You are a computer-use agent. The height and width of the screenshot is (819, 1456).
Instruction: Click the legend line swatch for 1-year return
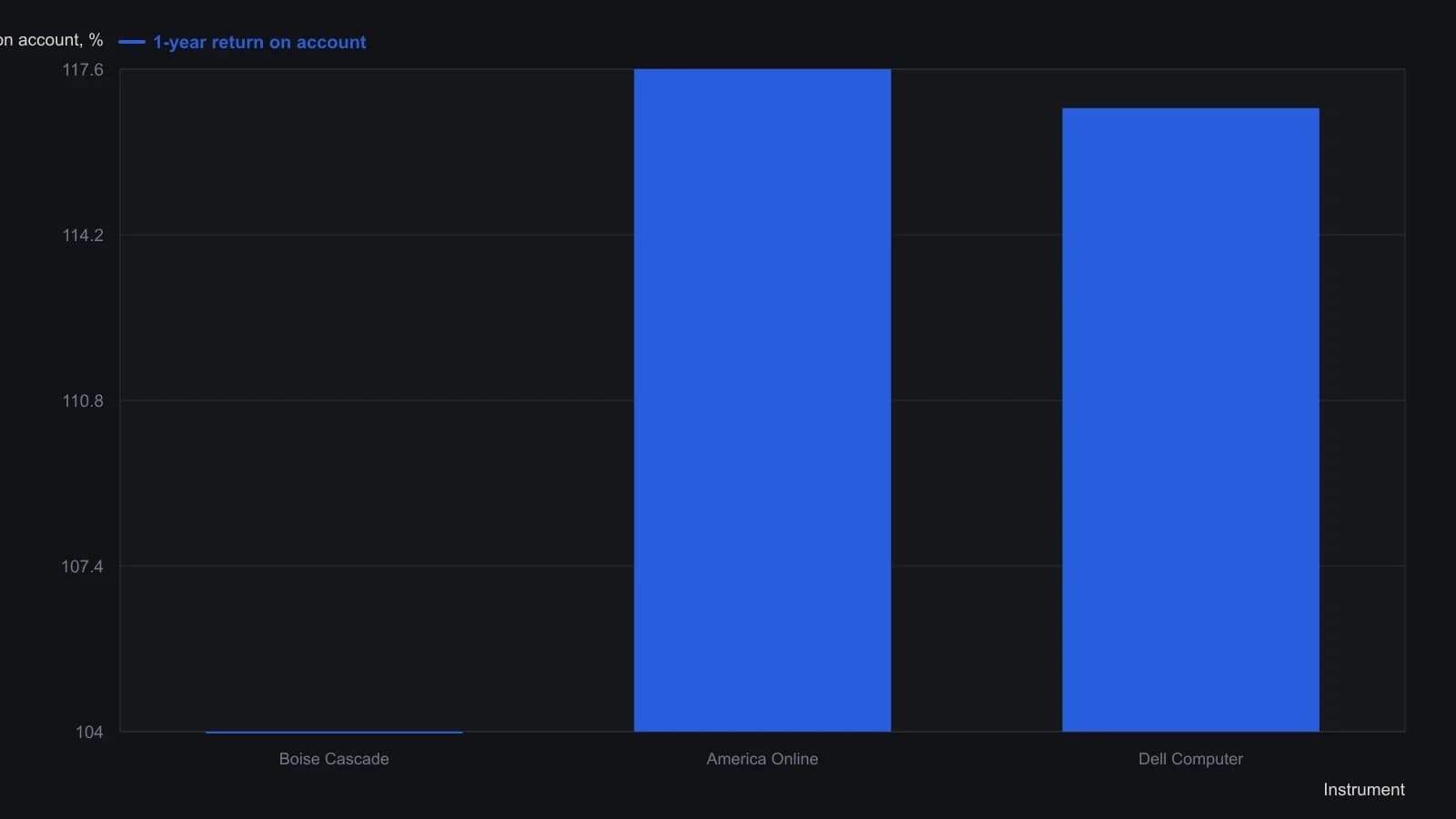[x=132, y=42]
